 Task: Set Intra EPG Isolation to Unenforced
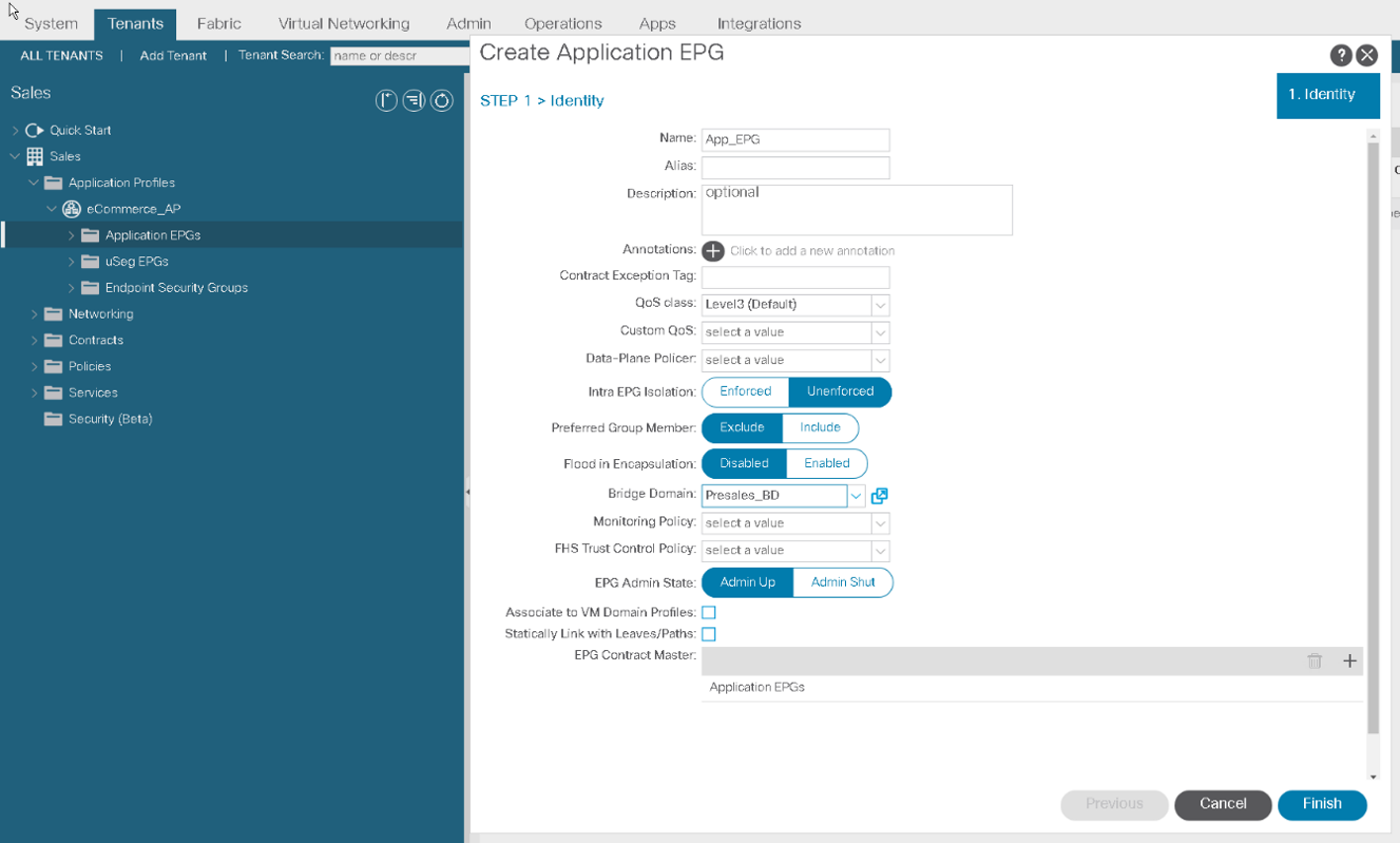tap(840, 392)
